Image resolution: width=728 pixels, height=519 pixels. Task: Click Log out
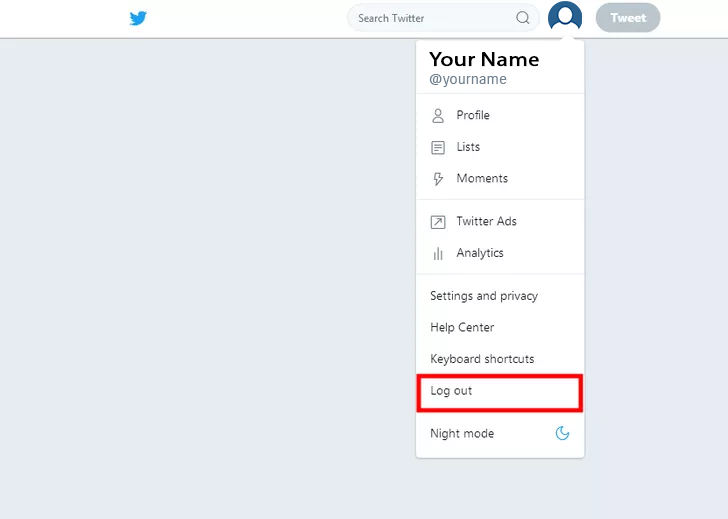500,391
